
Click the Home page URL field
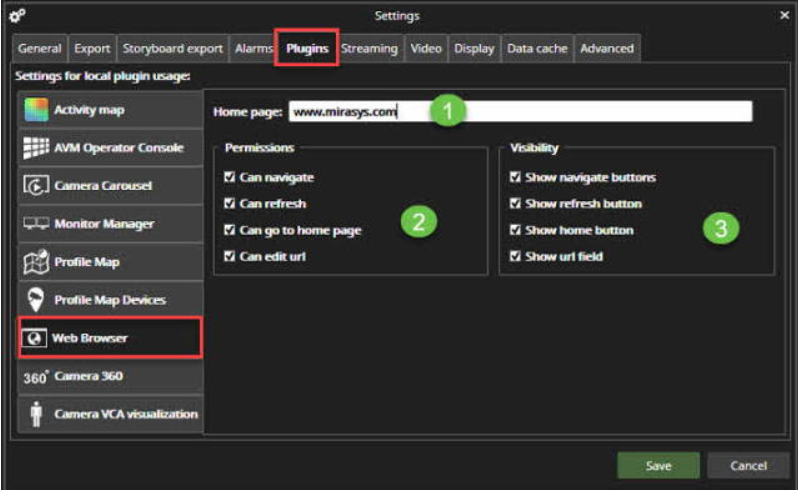click(x=520, y=112)
